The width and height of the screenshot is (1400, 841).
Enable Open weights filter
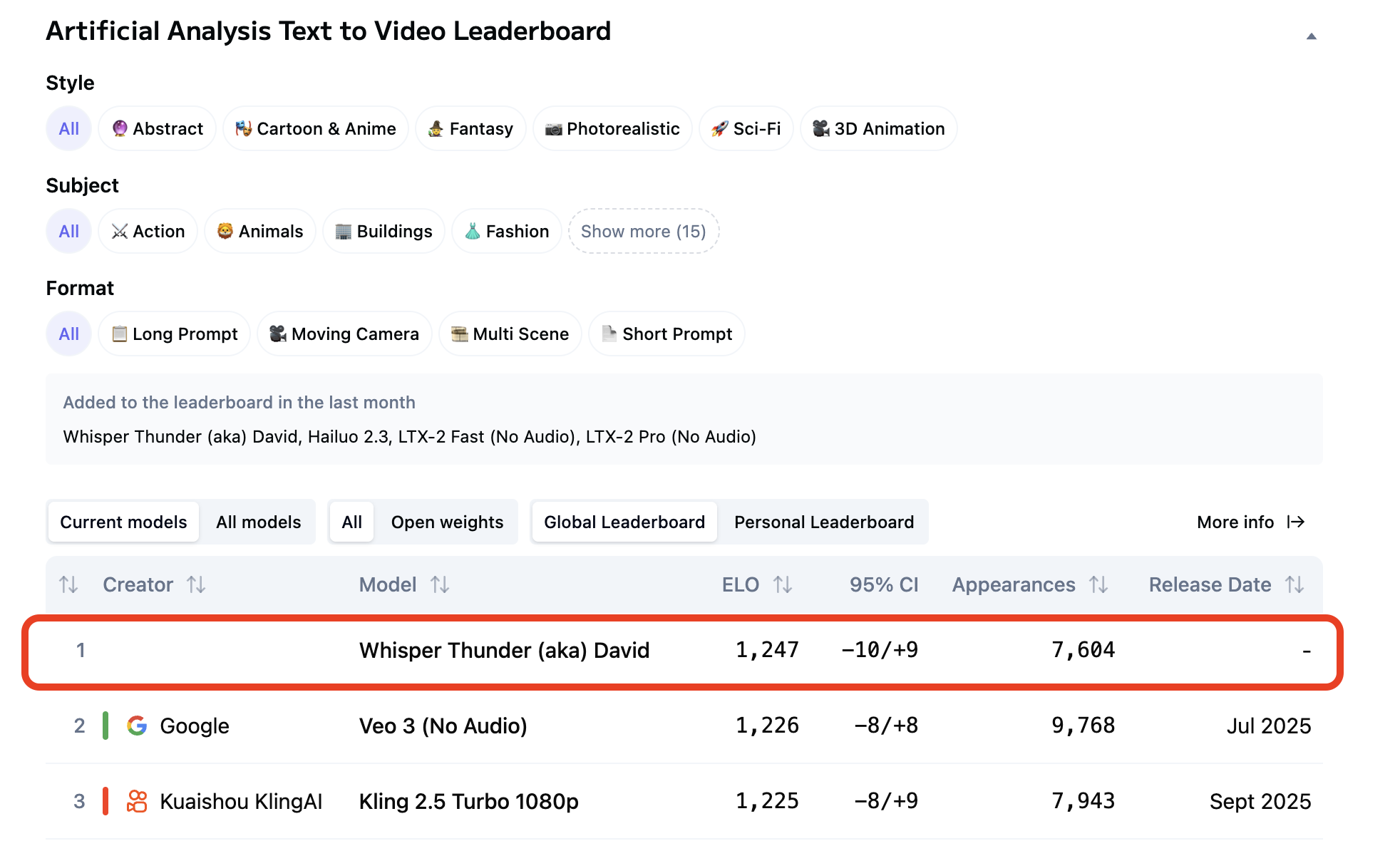[x=447, y=522]
